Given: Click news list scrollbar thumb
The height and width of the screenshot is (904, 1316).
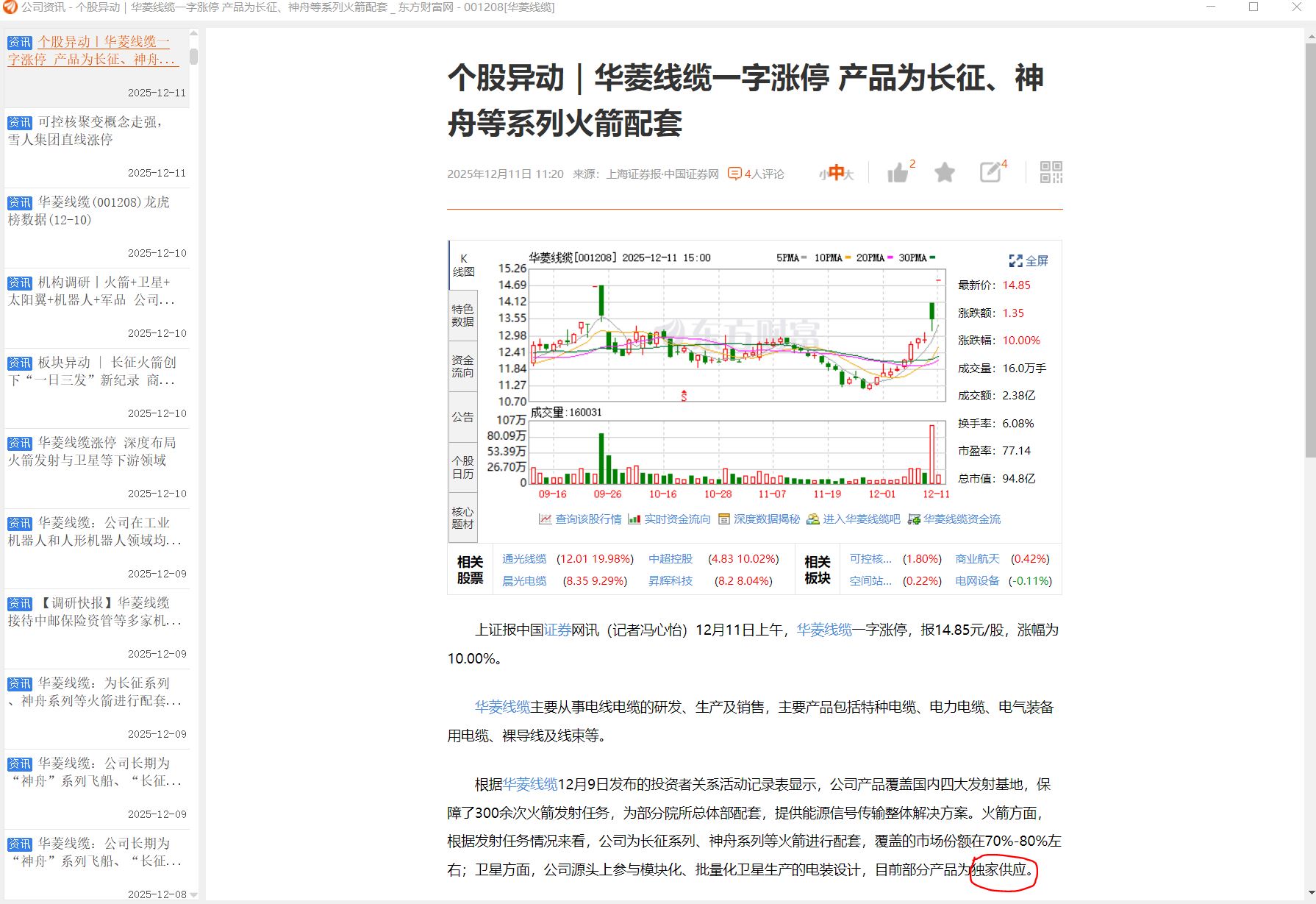Looking at the screenshot, I should 193,57.
